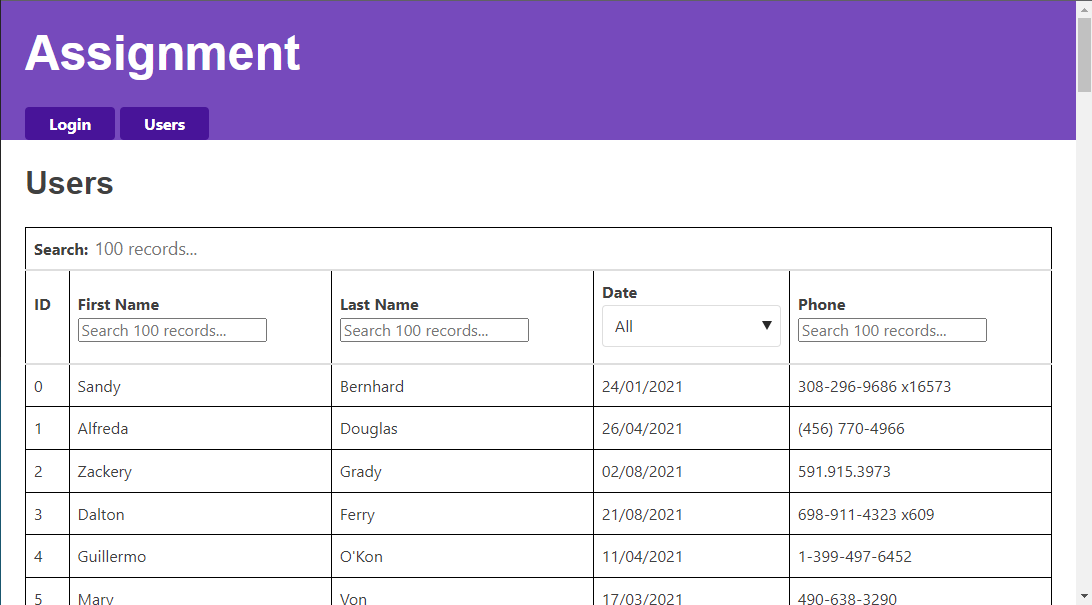Click the Assignment page title
Viewport: 1092px width, 605px height.
click(x=162, y=54)
